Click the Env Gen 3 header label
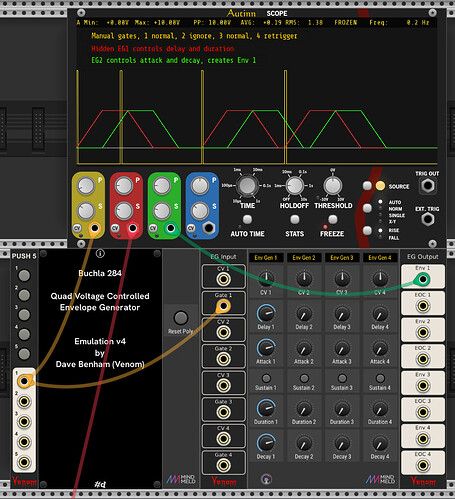The image size is (455, 499). 342,258
